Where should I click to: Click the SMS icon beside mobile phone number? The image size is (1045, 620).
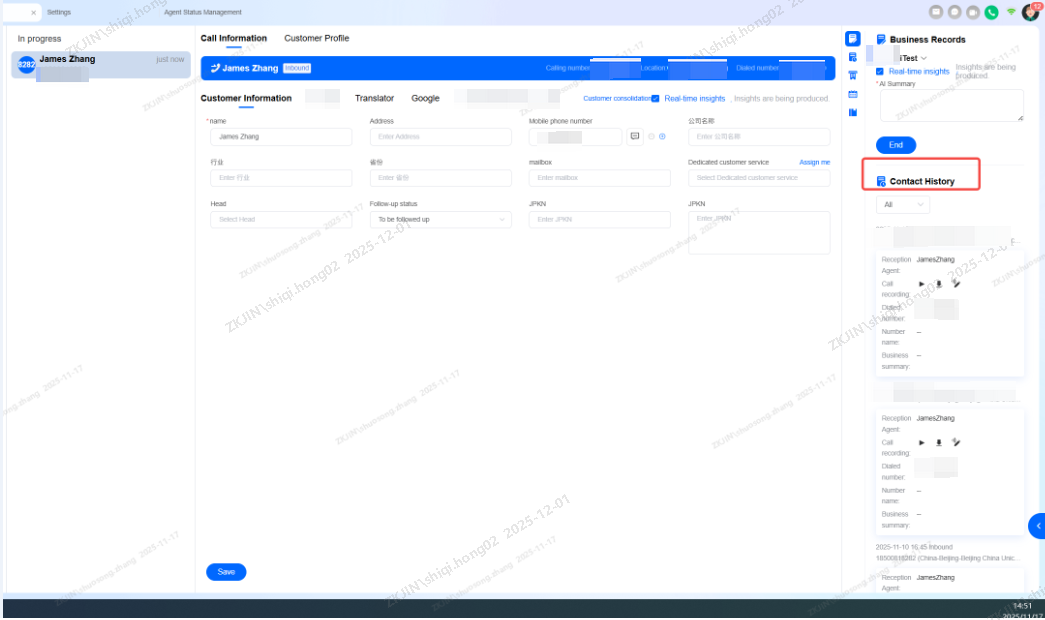coord(634,136)
